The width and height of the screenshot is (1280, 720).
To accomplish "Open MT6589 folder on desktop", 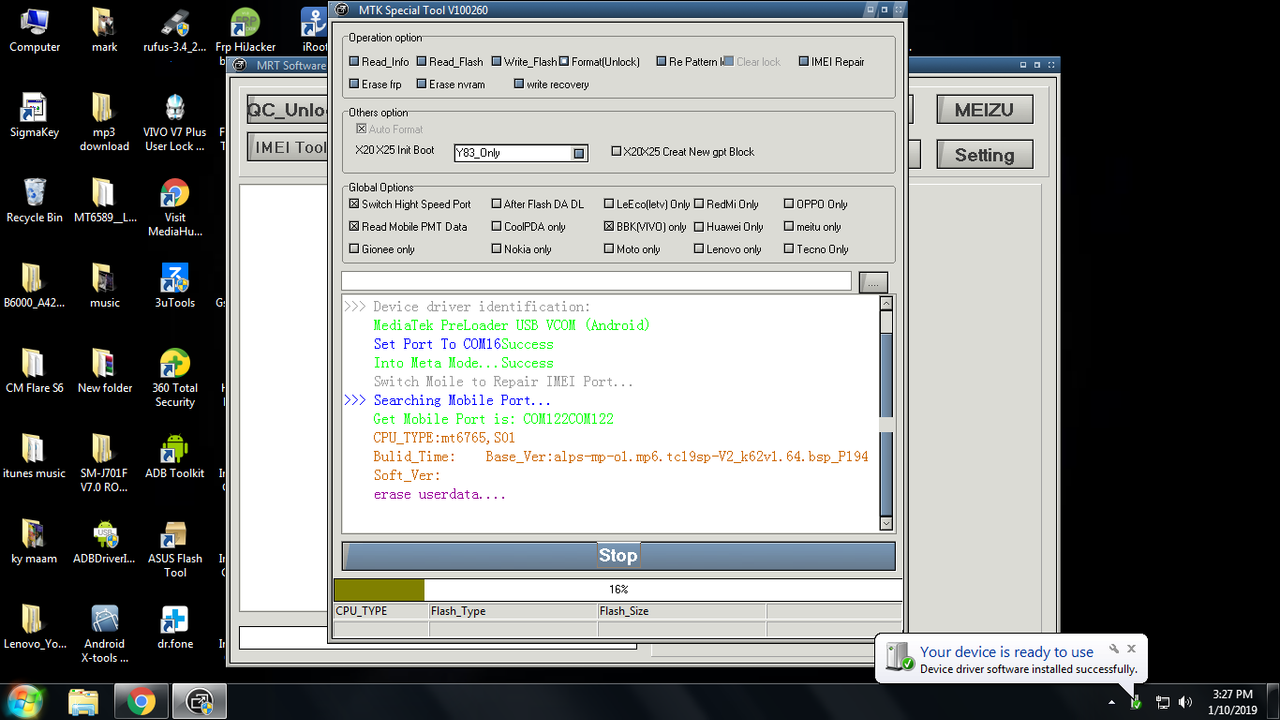I will [104, 201].
